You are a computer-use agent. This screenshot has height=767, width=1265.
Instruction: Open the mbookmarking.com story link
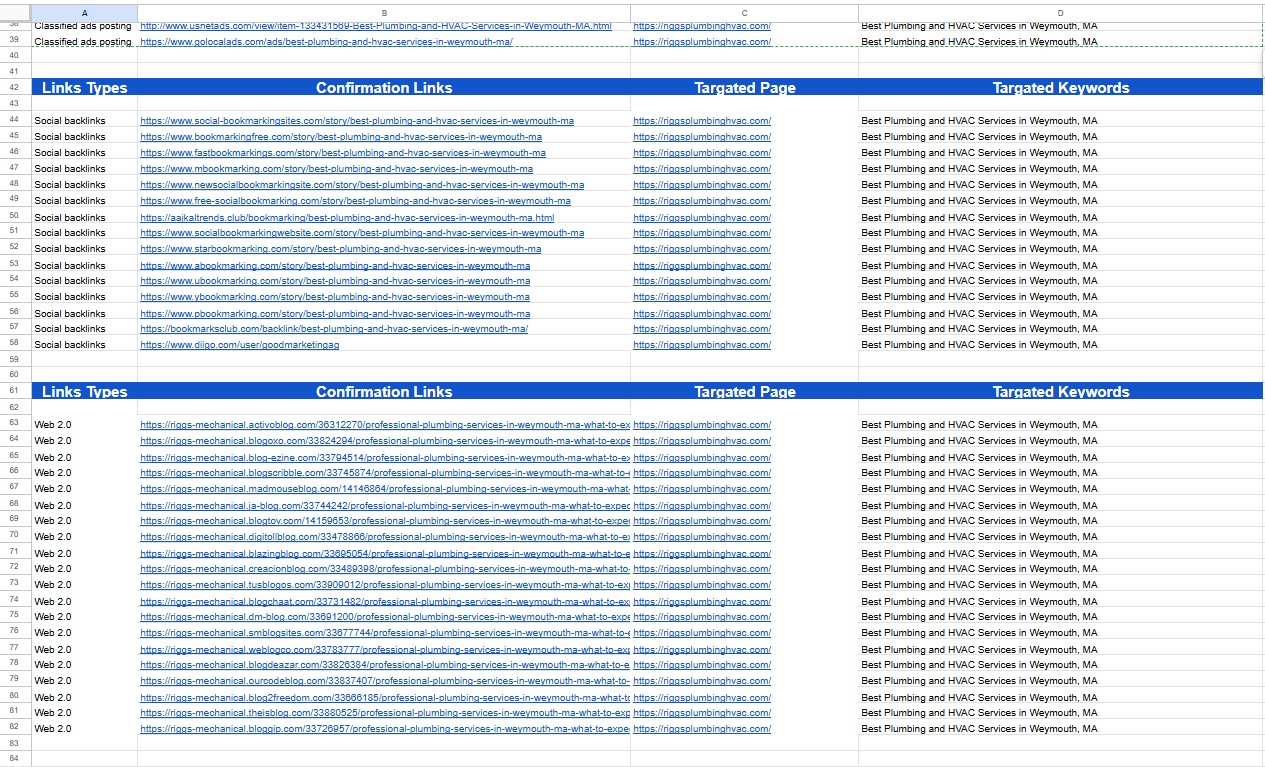[x=336, y=169]
